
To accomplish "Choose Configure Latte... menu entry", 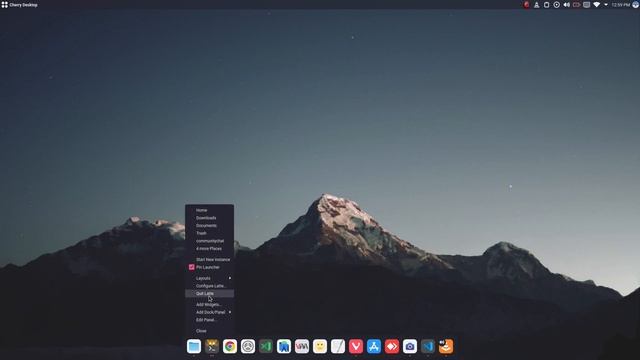I will [209, 286].
